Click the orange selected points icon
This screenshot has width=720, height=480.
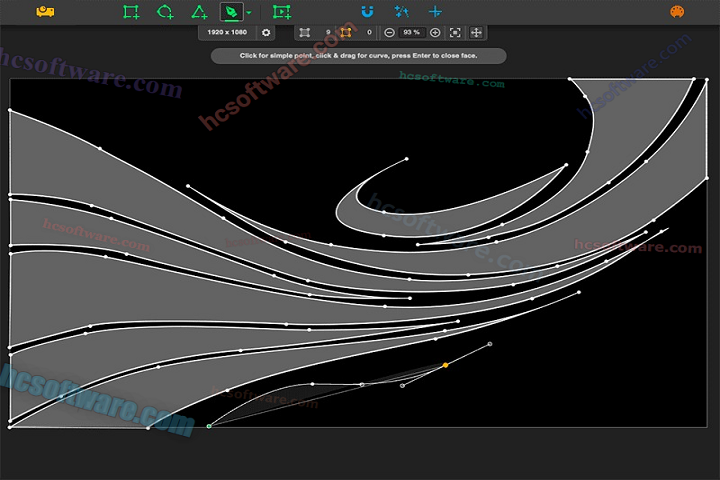coord(346,33)
